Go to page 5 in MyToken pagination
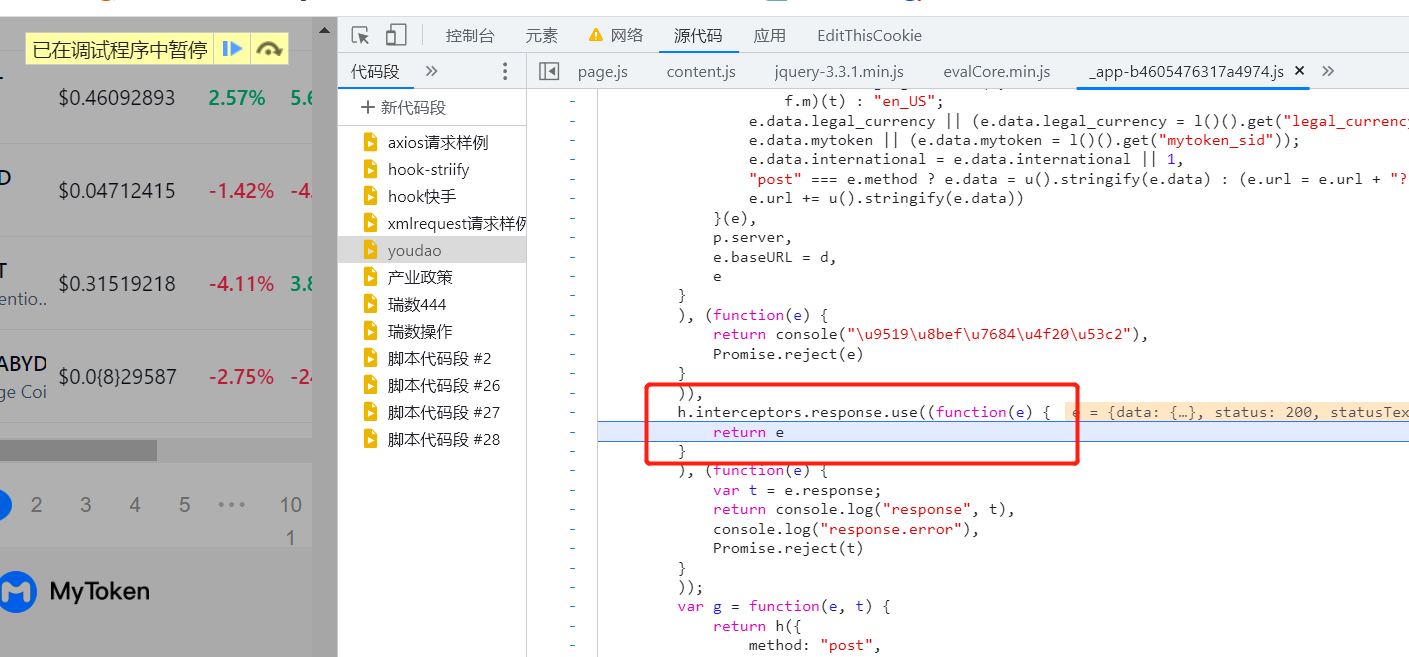Image resolution: width=1409 pixels, height=657 pixels. (x=184, y=505)
